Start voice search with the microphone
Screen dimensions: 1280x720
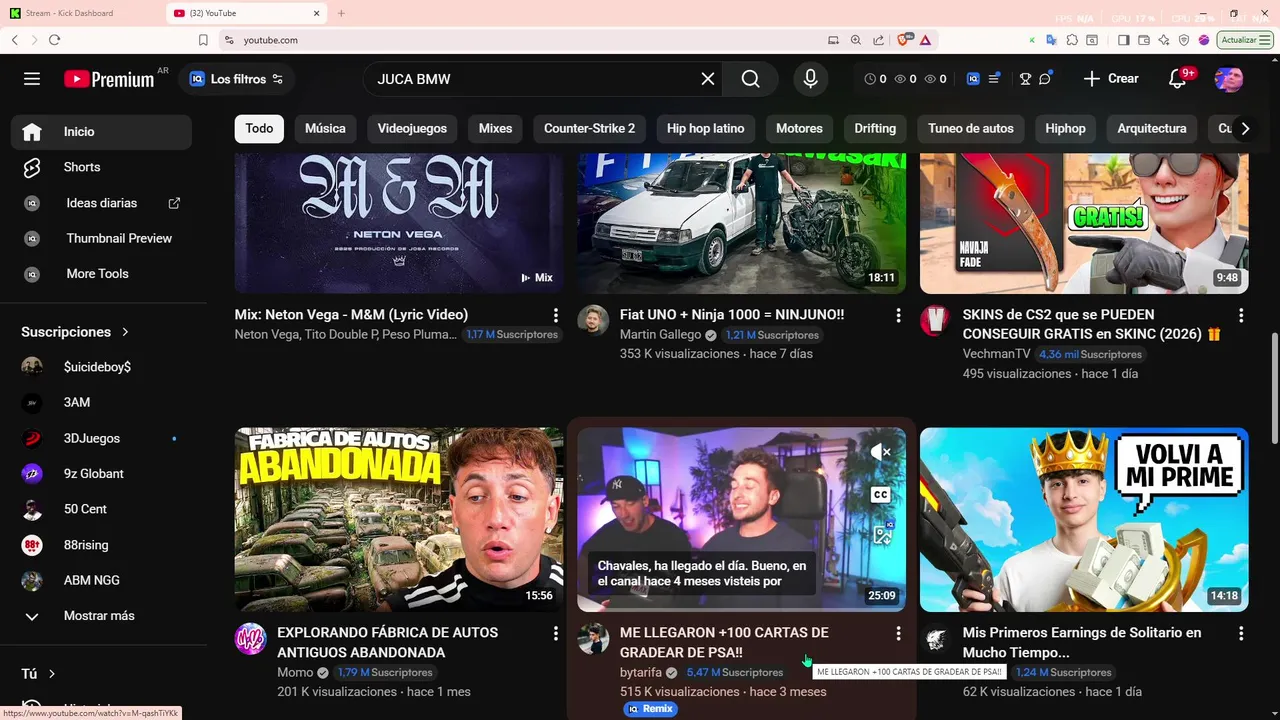click(810, 79)
